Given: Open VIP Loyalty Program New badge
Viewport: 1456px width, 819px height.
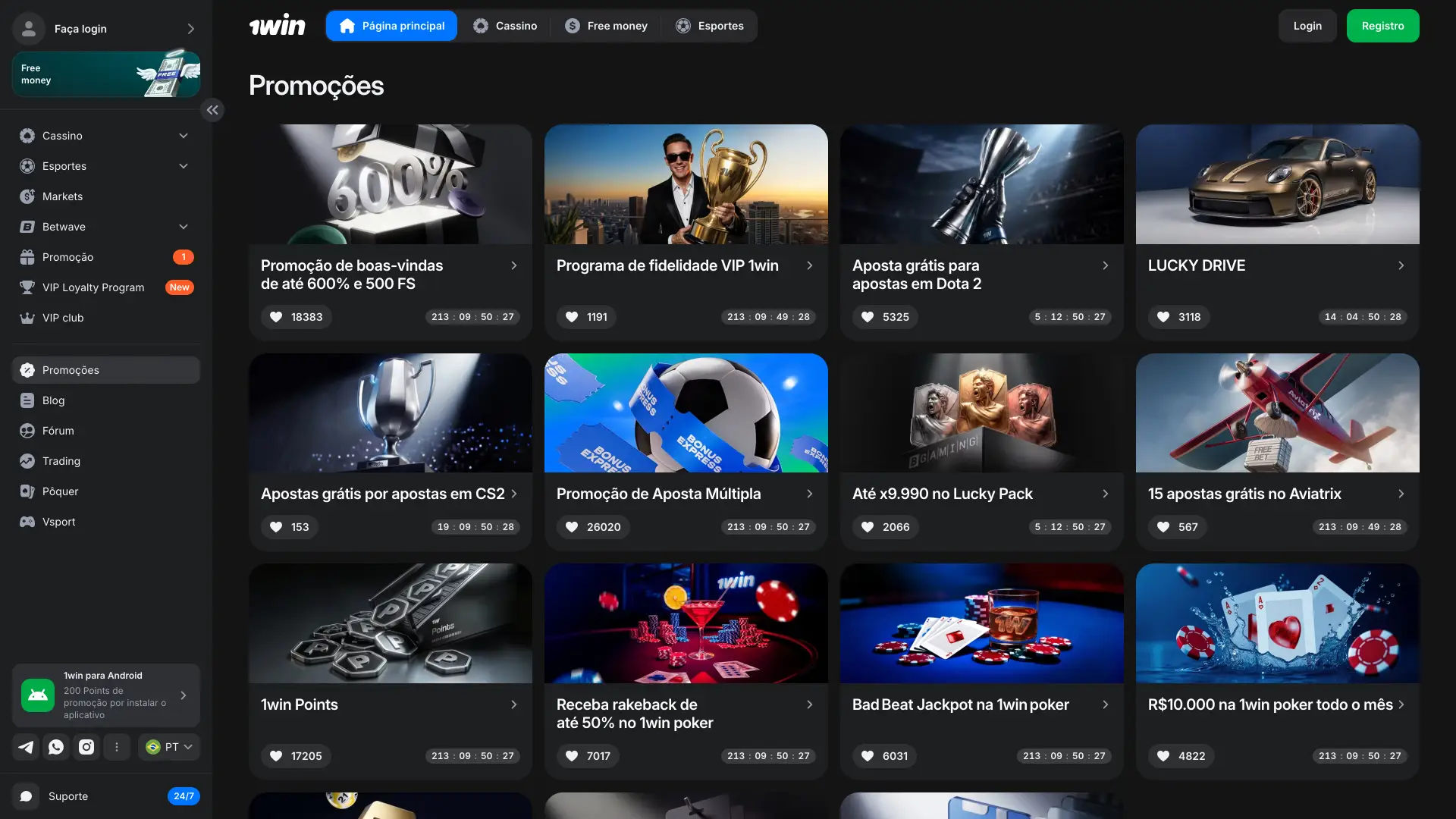Looking at the screenshot, I should coord(180,287).
